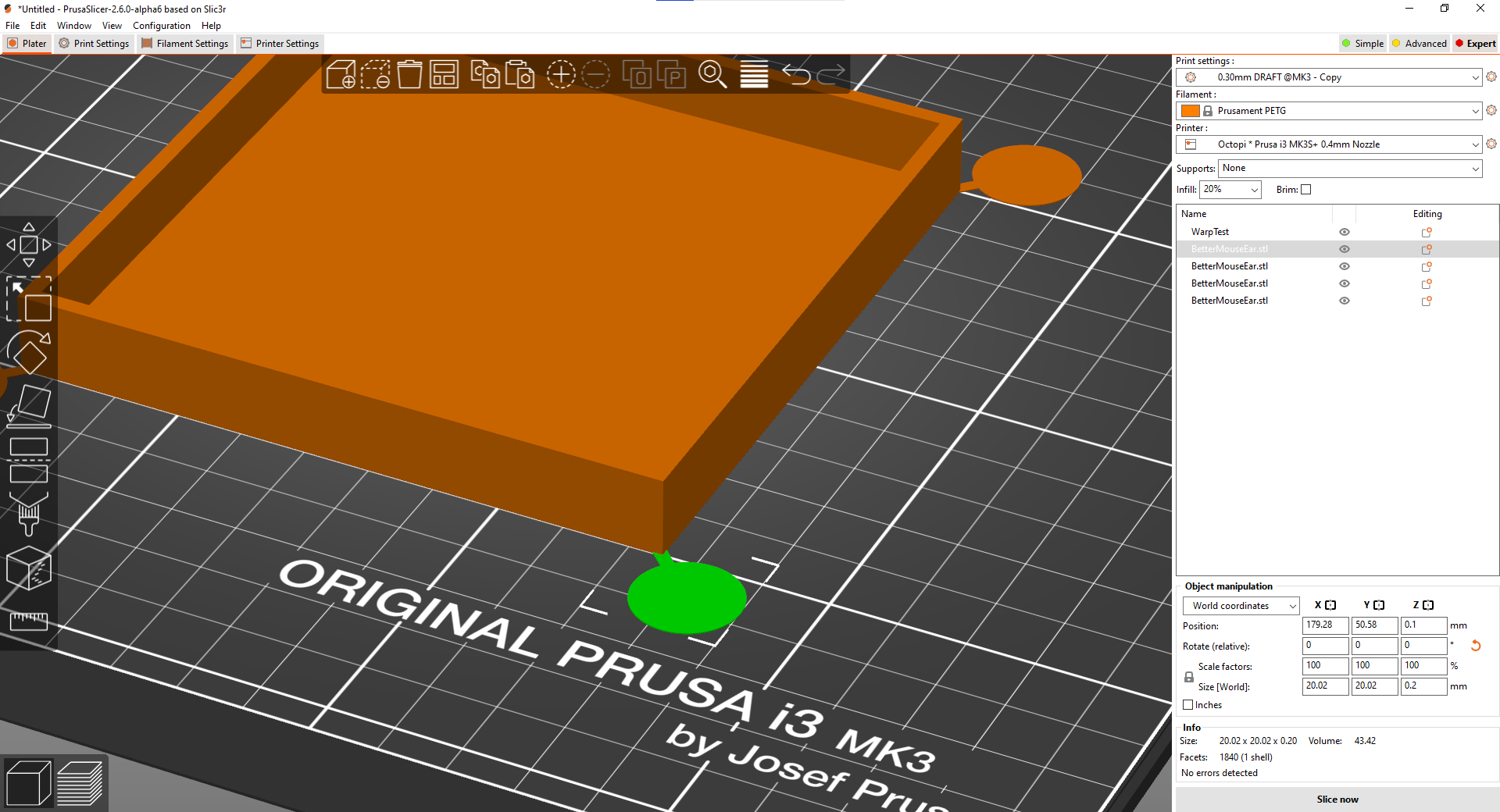The width and height of the screenshot is (1500, 812).
Task: Switch to Print Settings tab
Action: pos(94,44)
